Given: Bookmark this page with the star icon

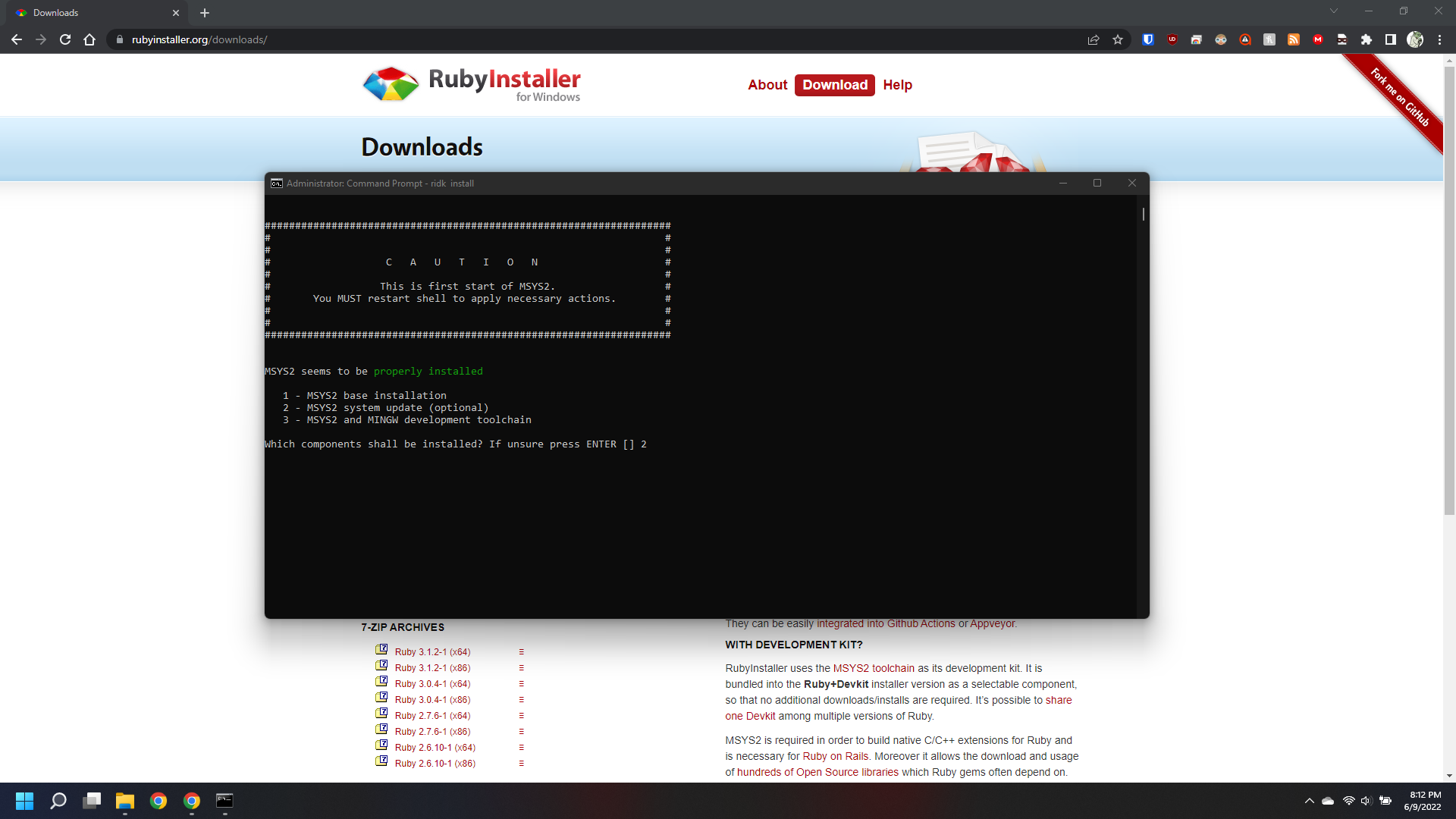Looking at the screenshot, I should point(1118,39).
